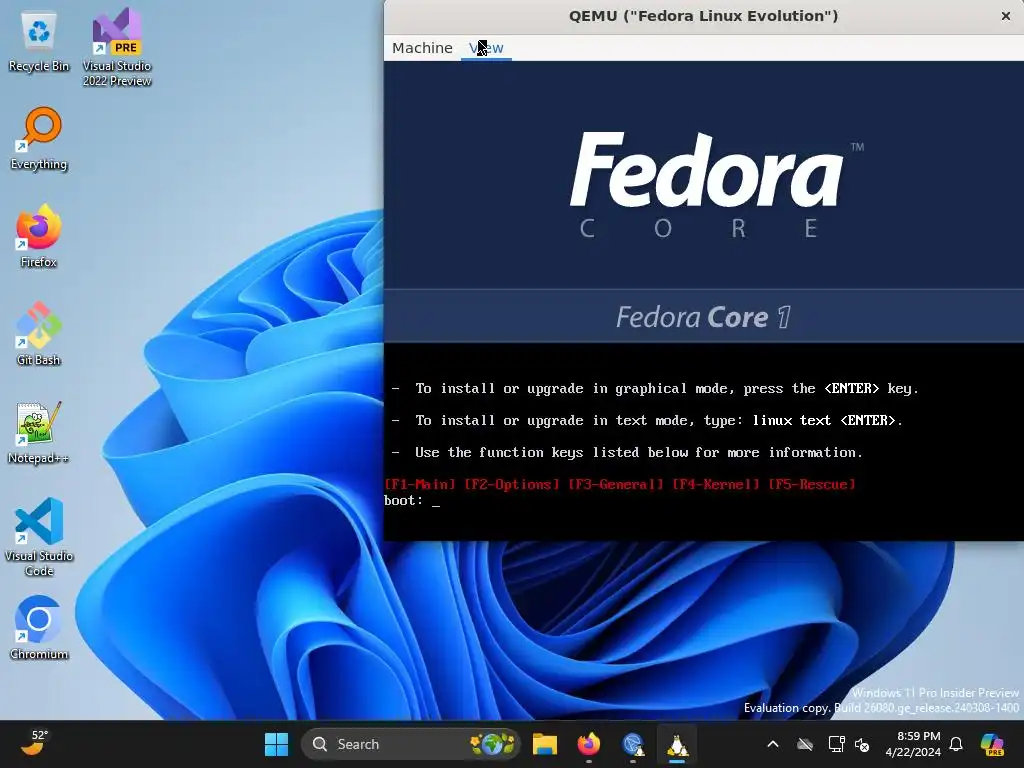Click the F2-Options text in boot screen
Image resolution: width=1024 pixels, height=768 pixels.
coord(511,485)
